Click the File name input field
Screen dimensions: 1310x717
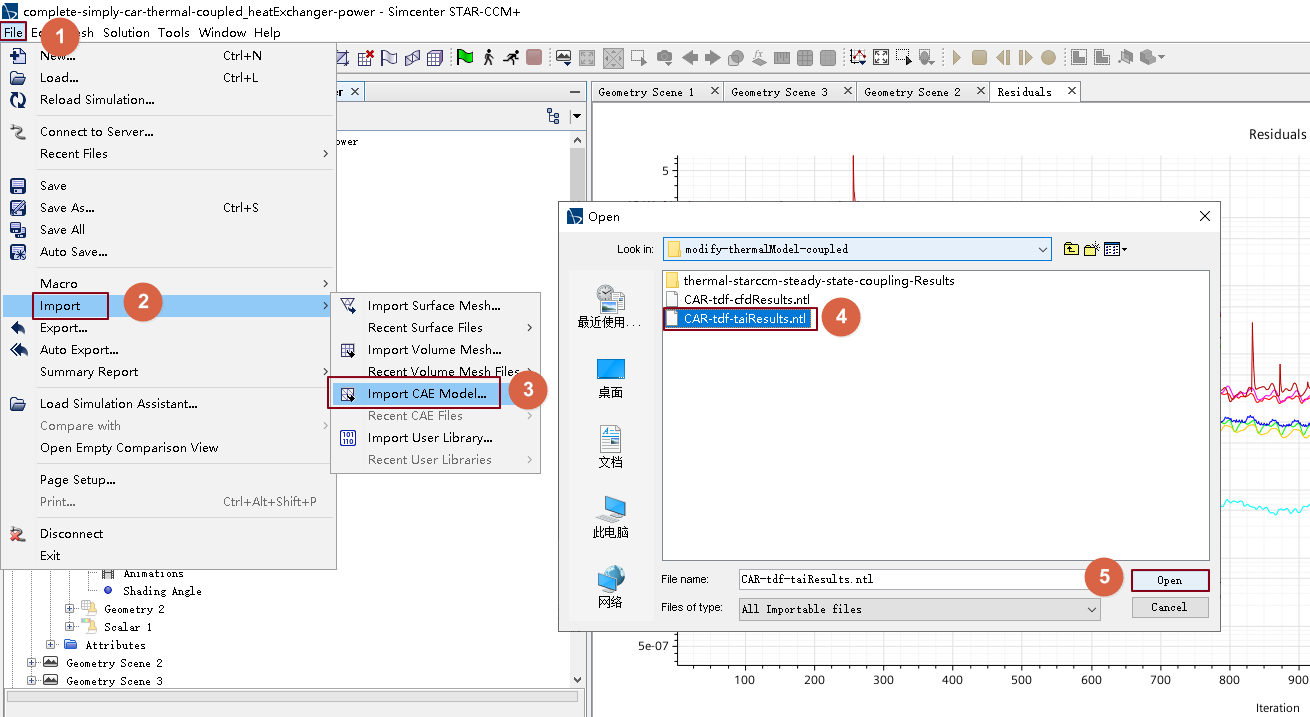click(919, 579)
